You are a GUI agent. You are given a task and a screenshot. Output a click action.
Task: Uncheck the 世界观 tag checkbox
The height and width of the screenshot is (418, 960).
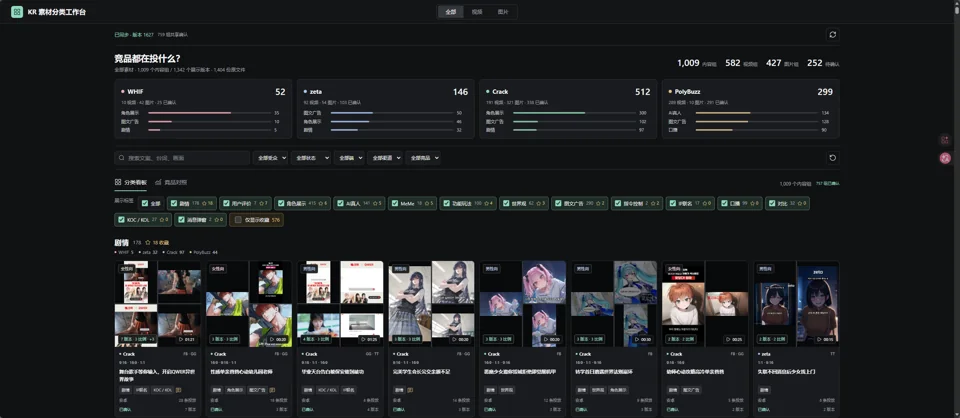point(506,203)
